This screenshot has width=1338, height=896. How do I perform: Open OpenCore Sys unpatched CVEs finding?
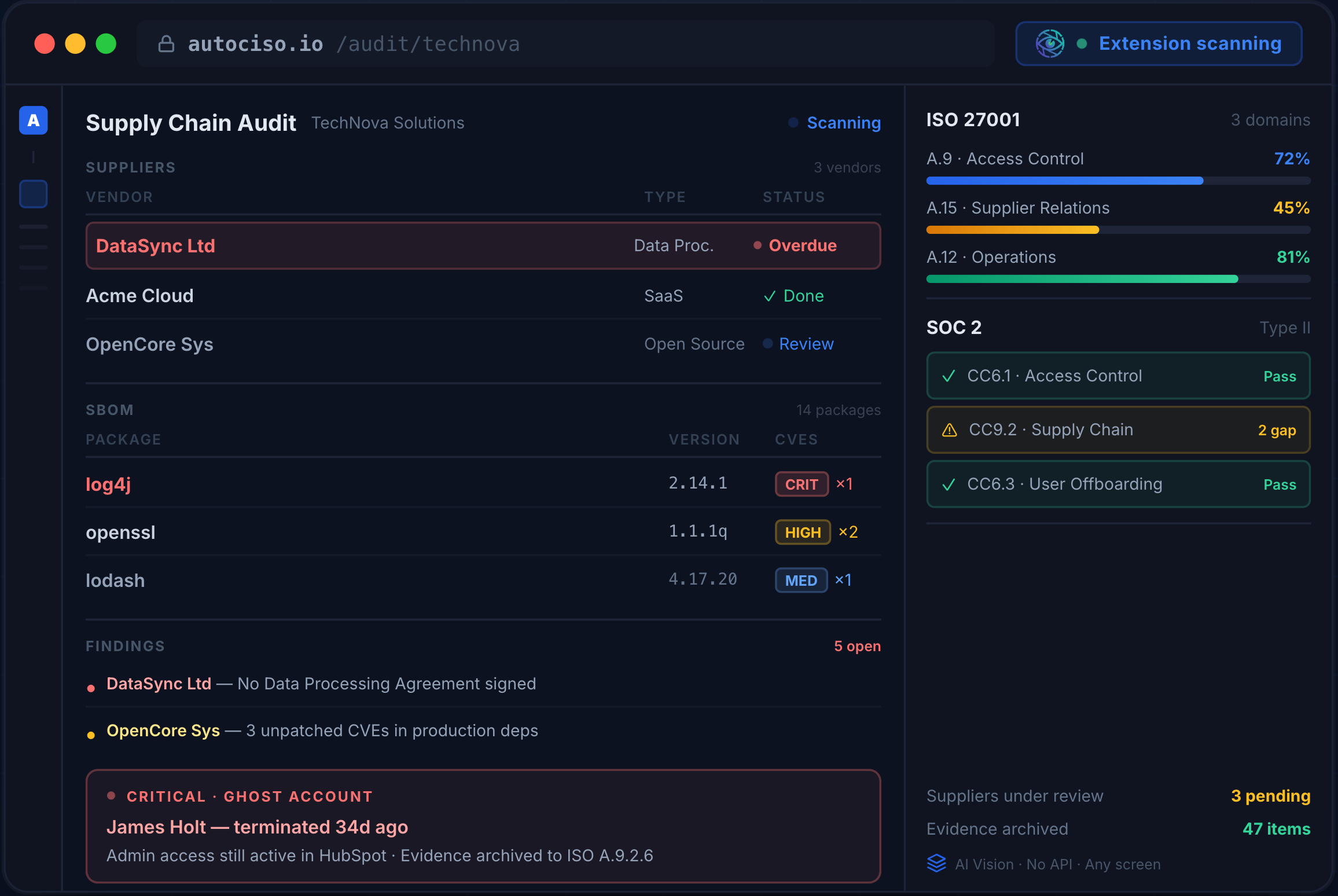click(483, 730)
